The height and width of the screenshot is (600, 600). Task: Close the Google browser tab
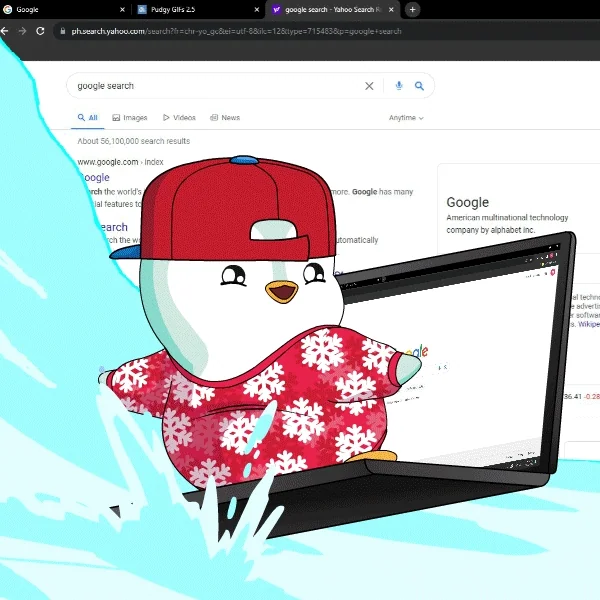(x=122, y=10)
